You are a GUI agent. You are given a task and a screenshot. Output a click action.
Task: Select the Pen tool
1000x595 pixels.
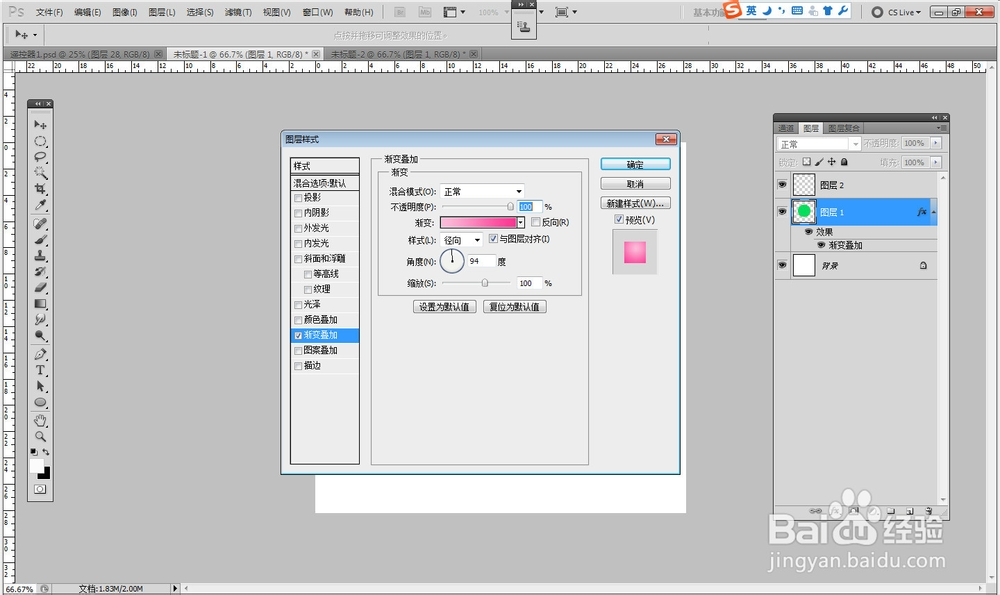pos(40,355)
